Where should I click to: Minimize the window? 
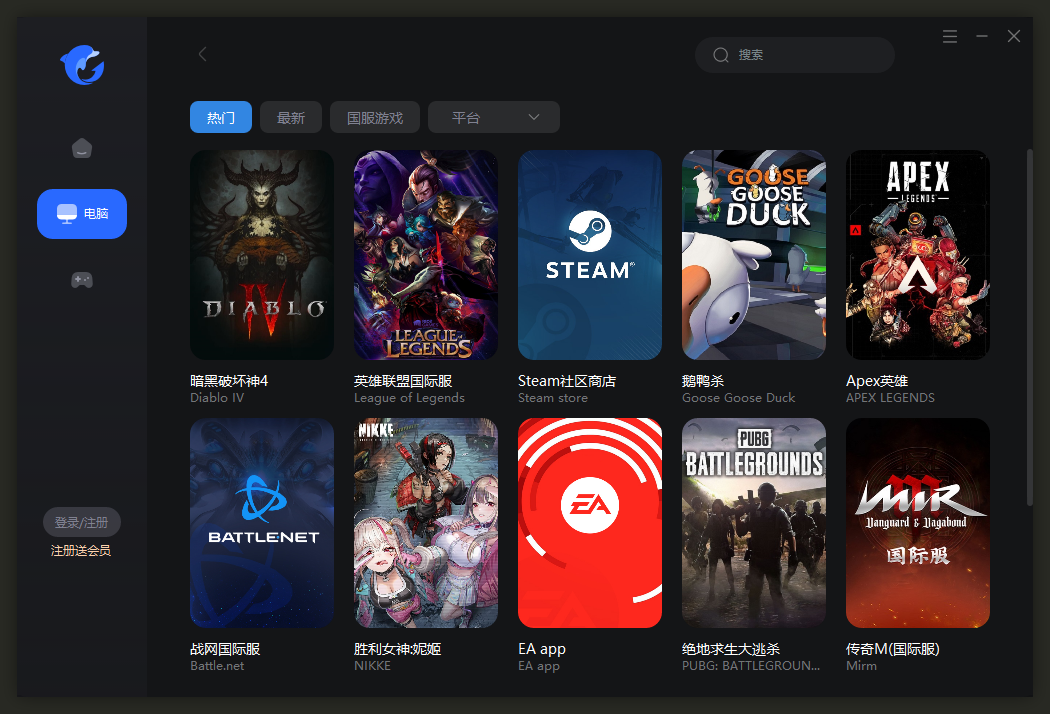tap(982, 36)
